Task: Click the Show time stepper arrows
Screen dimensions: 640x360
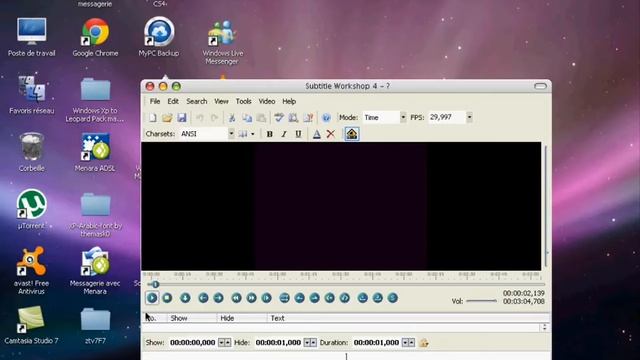Action: pyautogui.click(x=224, y=342)
